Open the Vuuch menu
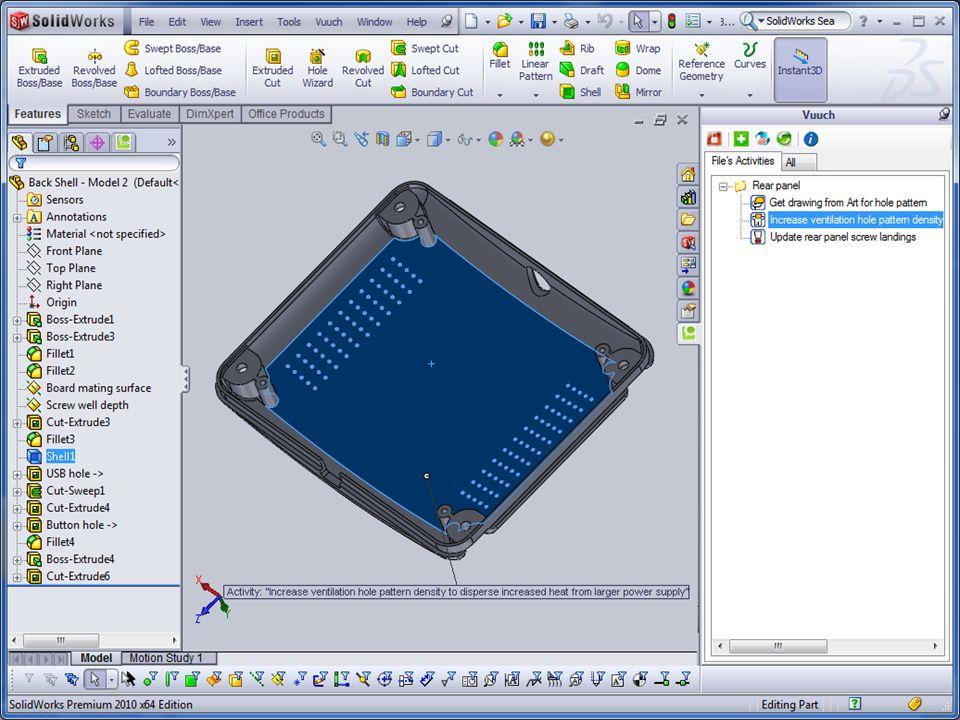The height and width of the screenshot is (720, 960). click(329, 22)
